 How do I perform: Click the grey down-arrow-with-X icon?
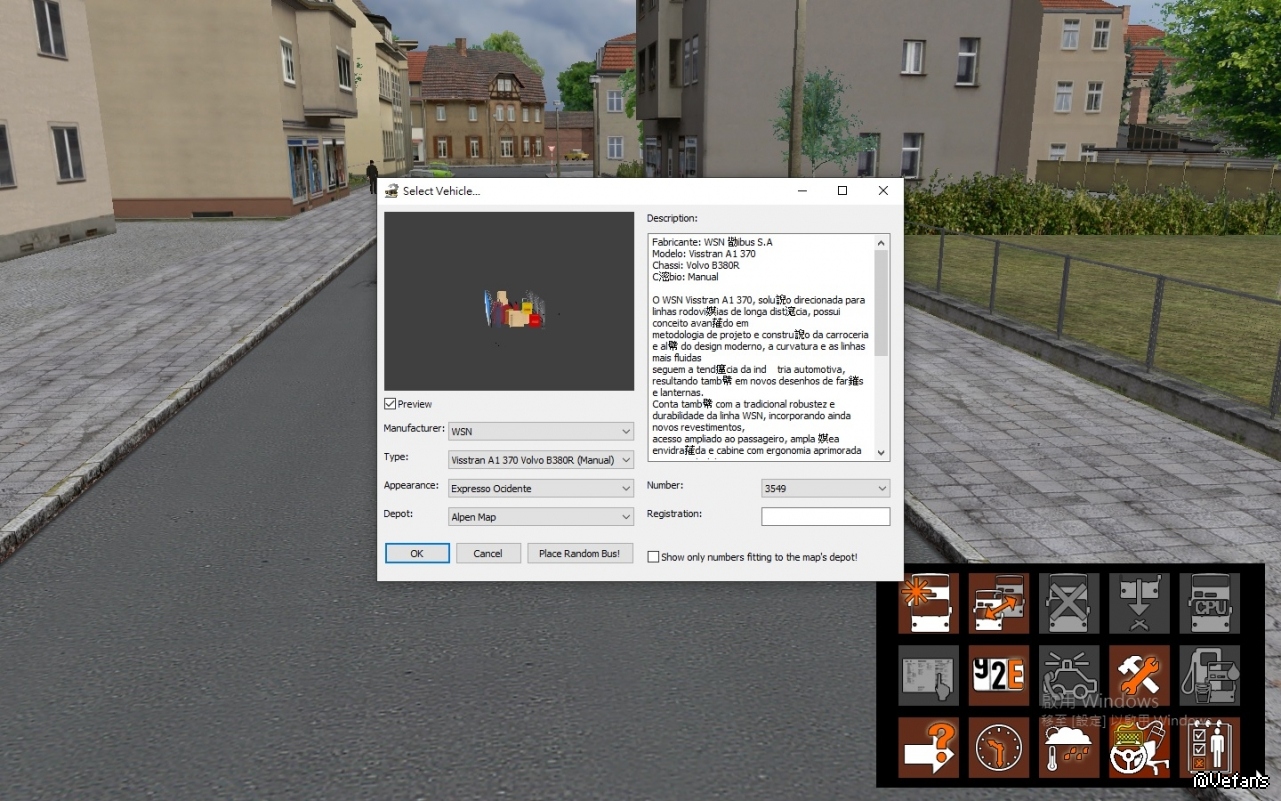1139,603
